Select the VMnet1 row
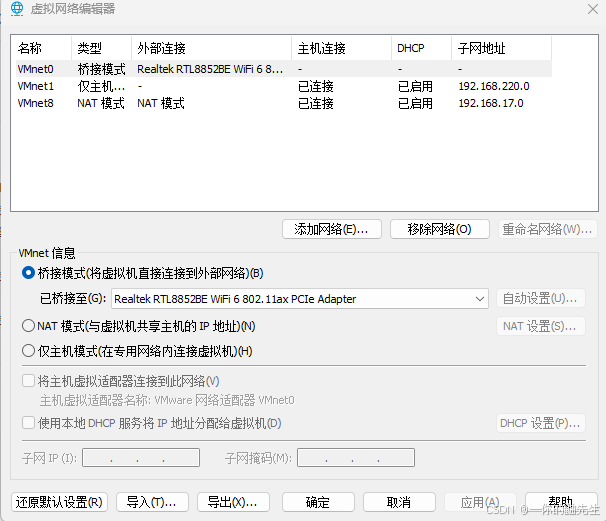The height and width of the screenshot is (521, 606). [284, 86]
